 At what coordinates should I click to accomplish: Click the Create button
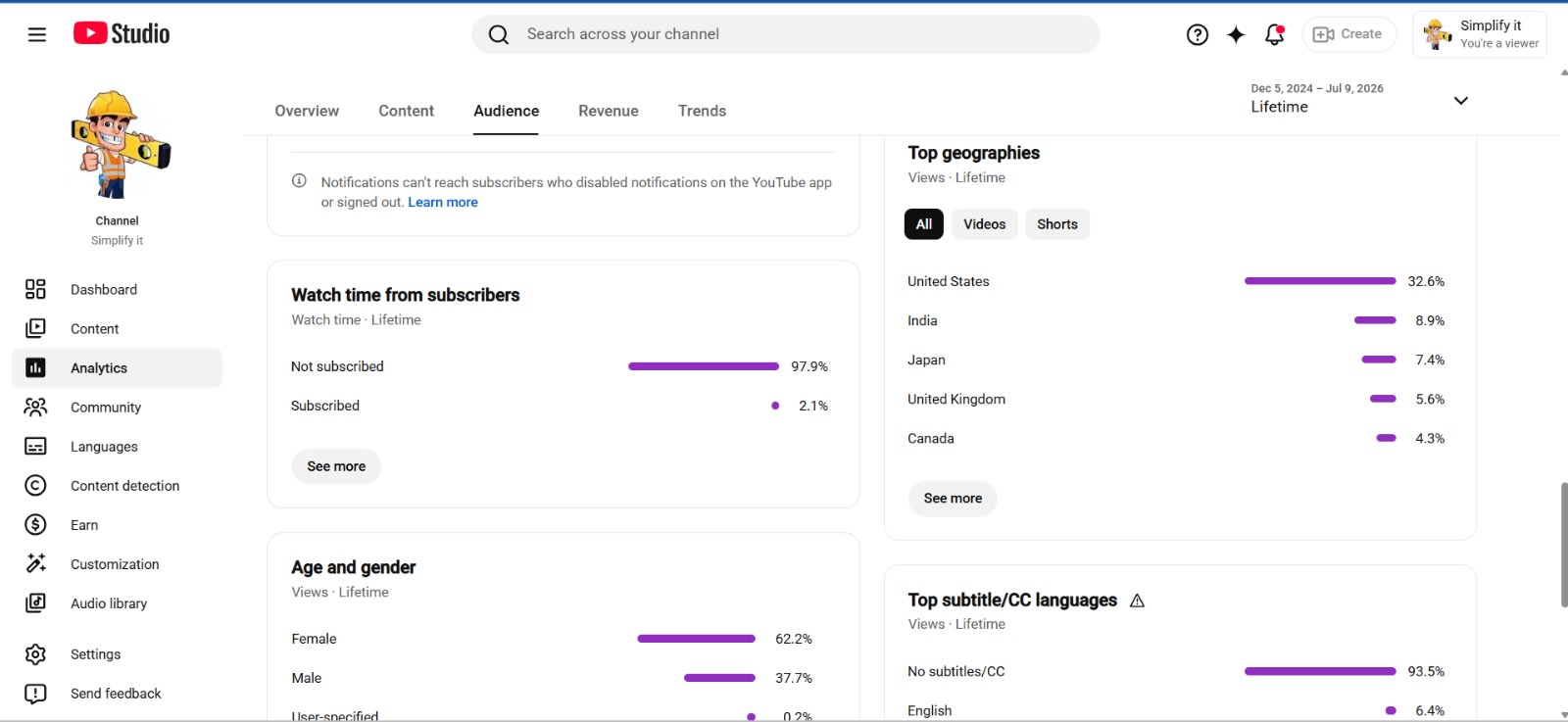pyautogui.click(x=1348, y=34)
